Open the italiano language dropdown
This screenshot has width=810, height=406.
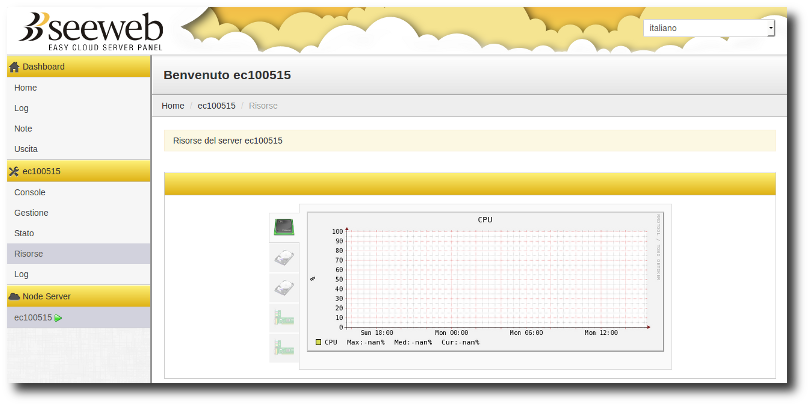pos(709,28)
